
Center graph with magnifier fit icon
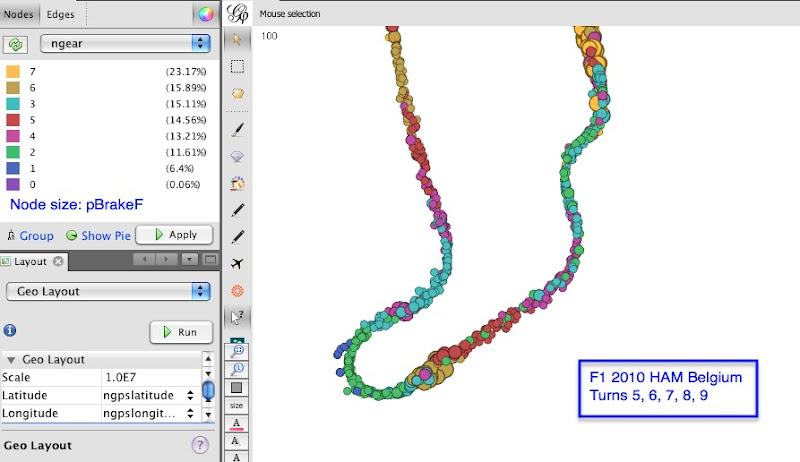coord(237,351)
